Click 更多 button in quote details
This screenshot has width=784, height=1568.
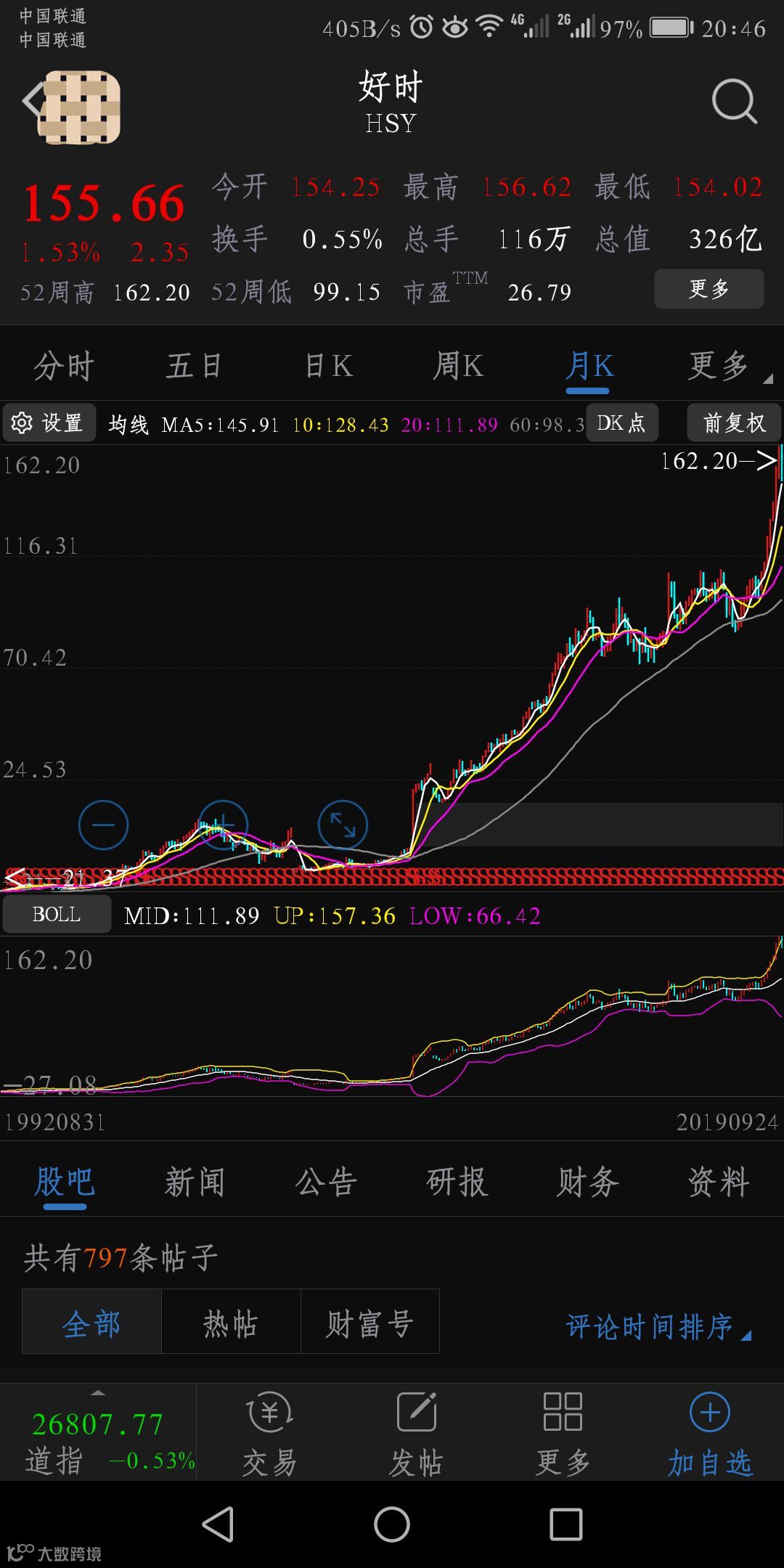709,289
